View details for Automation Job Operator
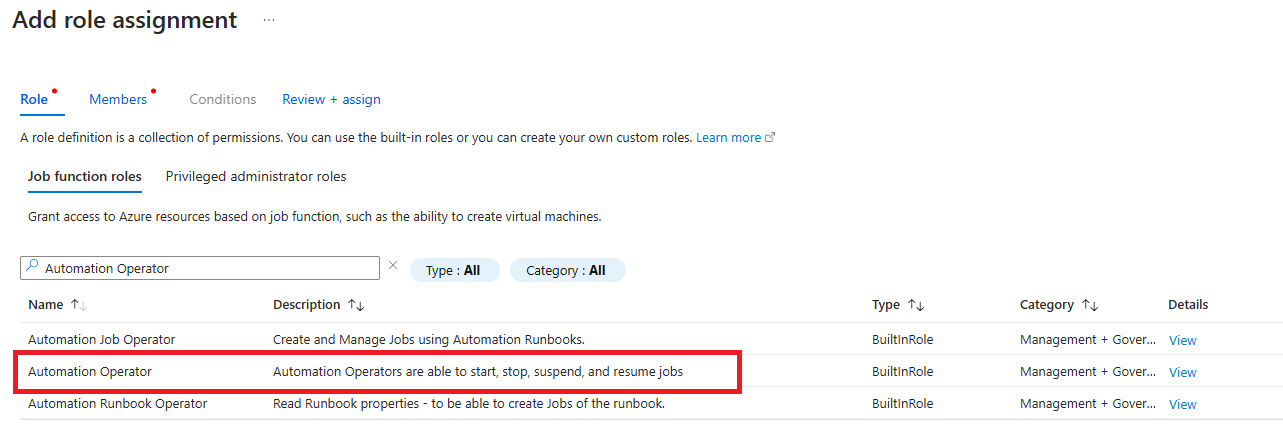The height and width of the screenshot is (427, 1283). click(x=1182, y=340)
